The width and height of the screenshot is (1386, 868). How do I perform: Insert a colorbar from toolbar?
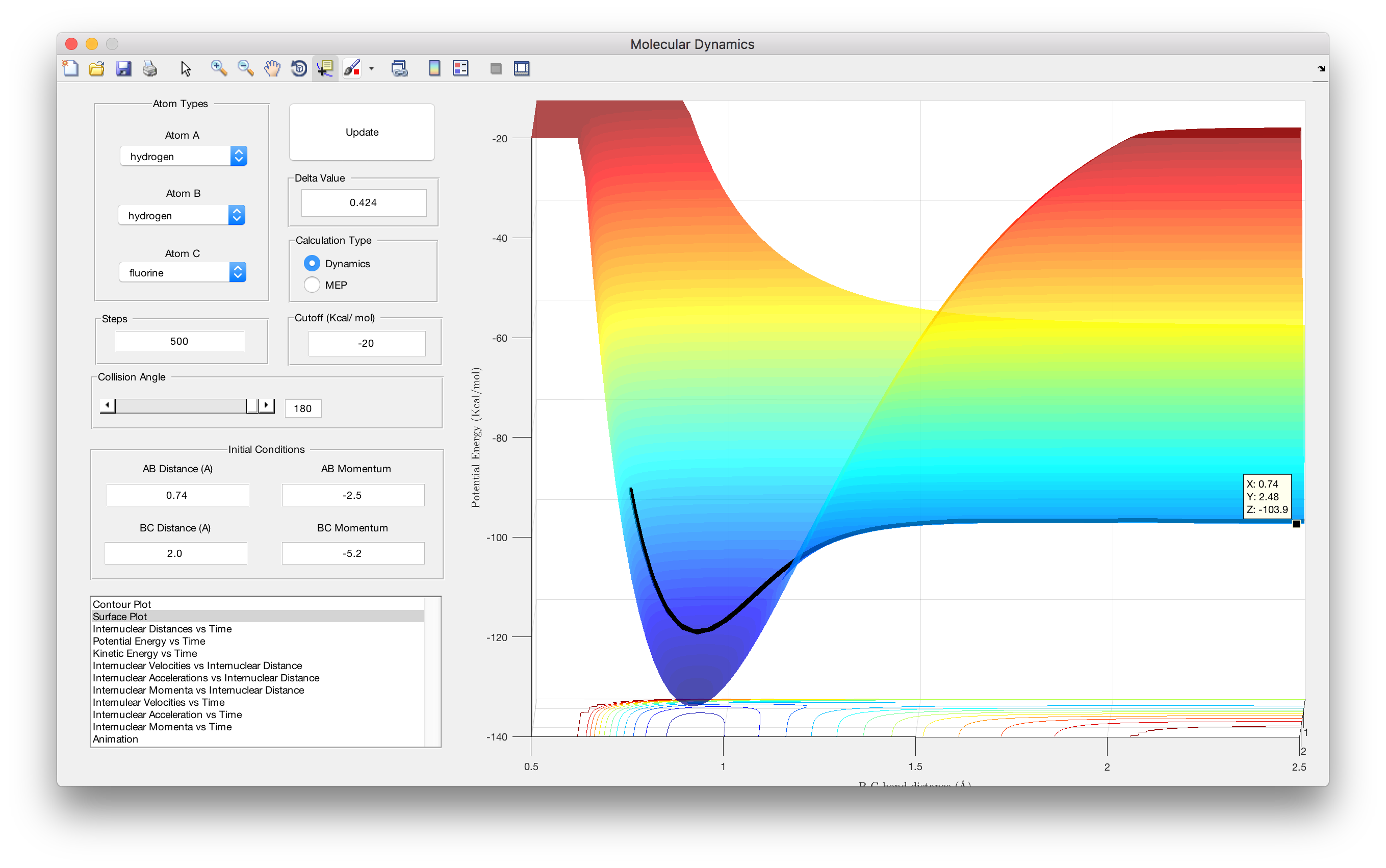(x=434, y=68)
